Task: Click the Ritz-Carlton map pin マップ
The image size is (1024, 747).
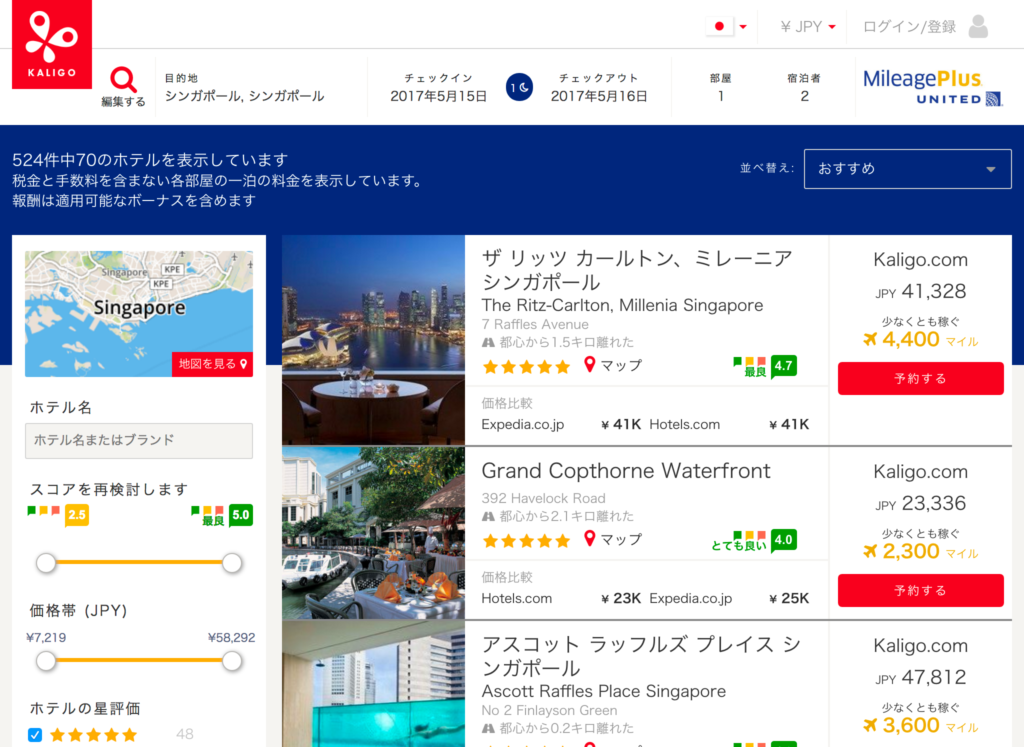Action: (x=613, y=365)
